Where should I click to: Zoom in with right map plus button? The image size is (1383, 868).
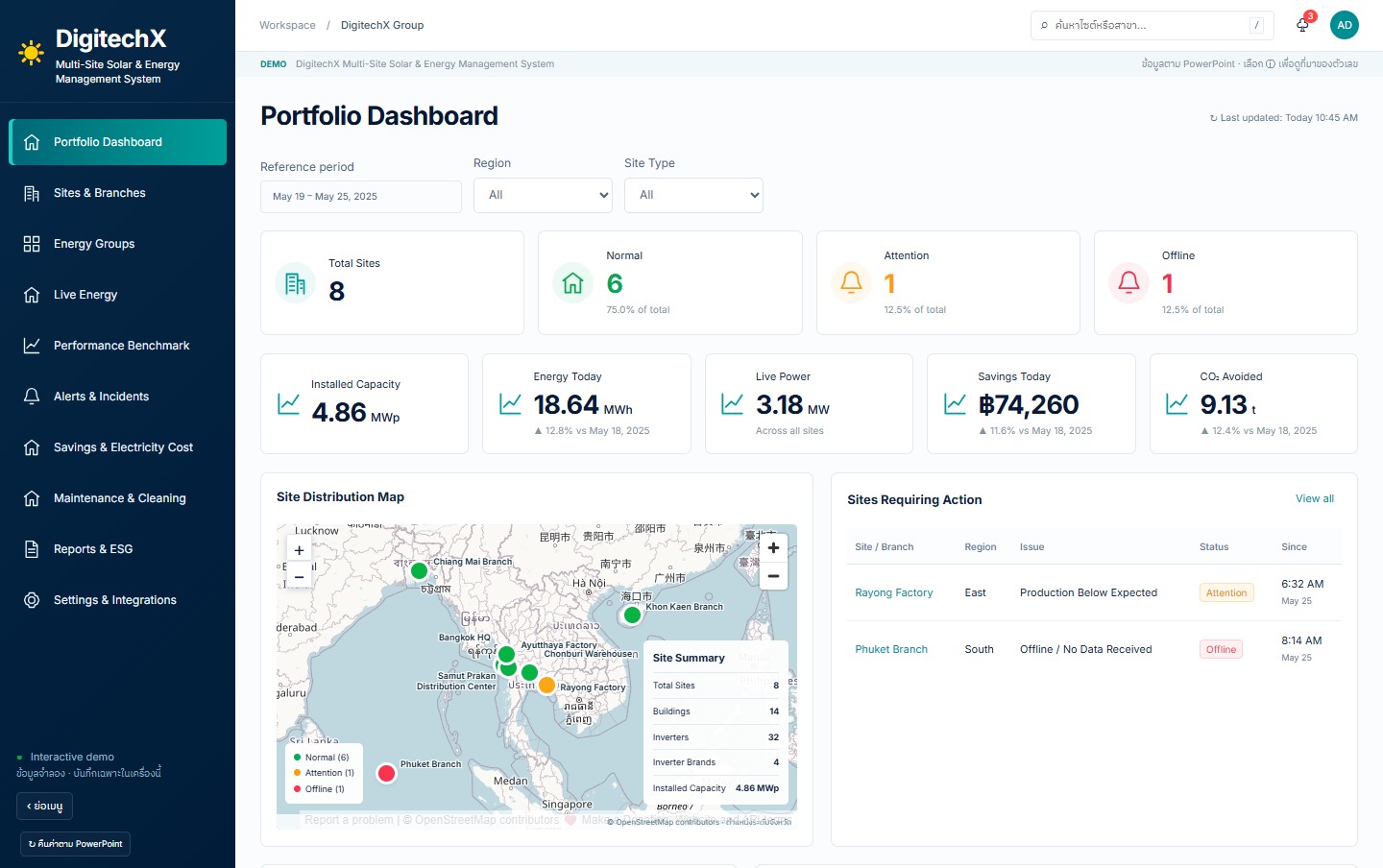[x=773, y=547]
